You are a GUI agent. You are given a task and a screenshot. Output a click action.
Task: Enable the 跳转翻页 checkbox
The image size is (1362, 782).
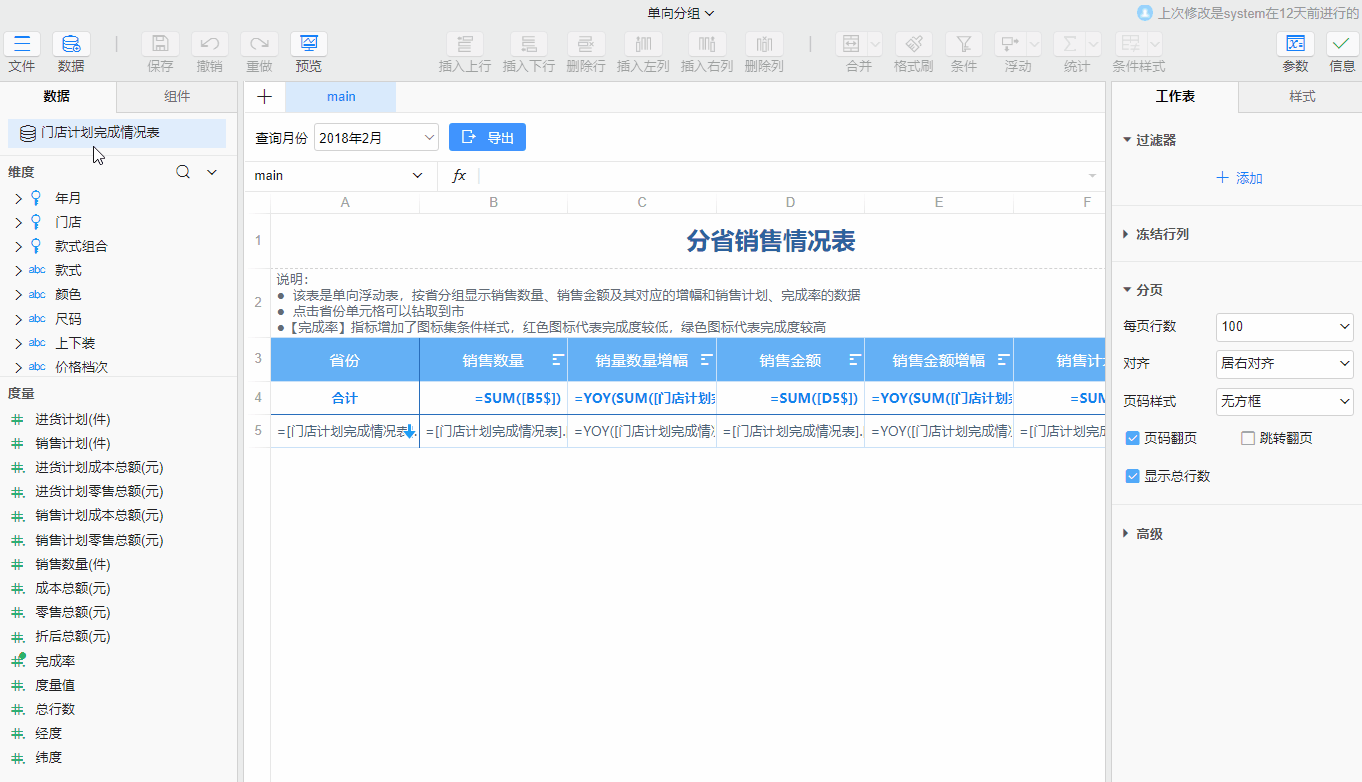(x=1248, y=438)
